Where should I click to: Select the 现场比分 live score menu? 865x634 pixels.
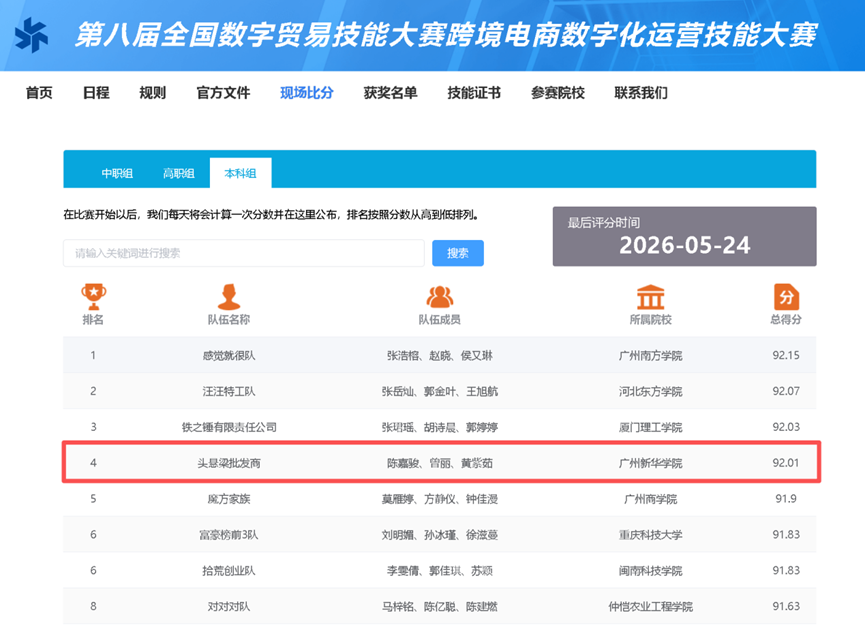307,93
